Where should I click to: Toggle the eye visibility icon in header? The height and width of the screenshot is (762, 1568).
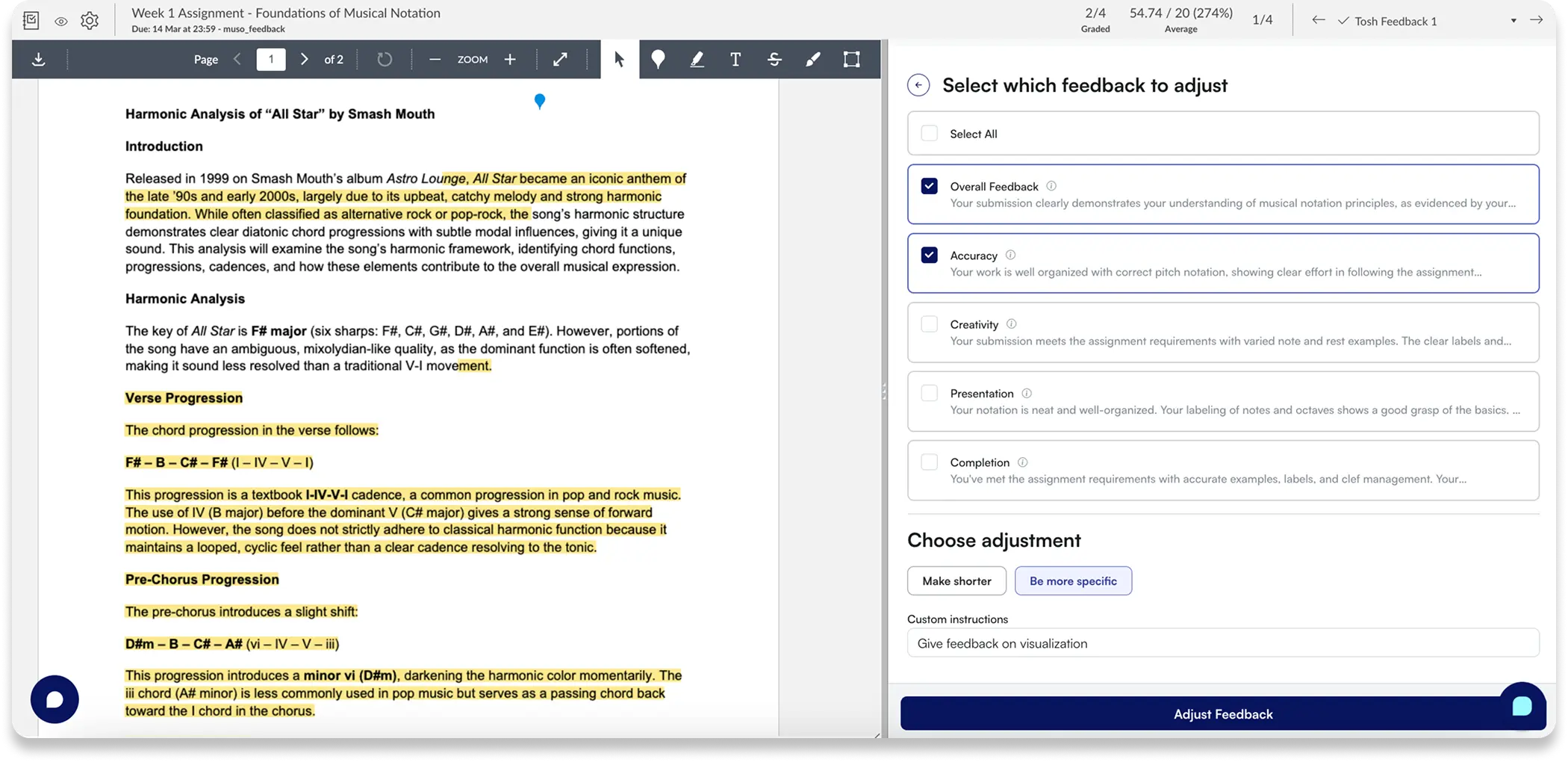pyautogui.click(x=61, y=22)
